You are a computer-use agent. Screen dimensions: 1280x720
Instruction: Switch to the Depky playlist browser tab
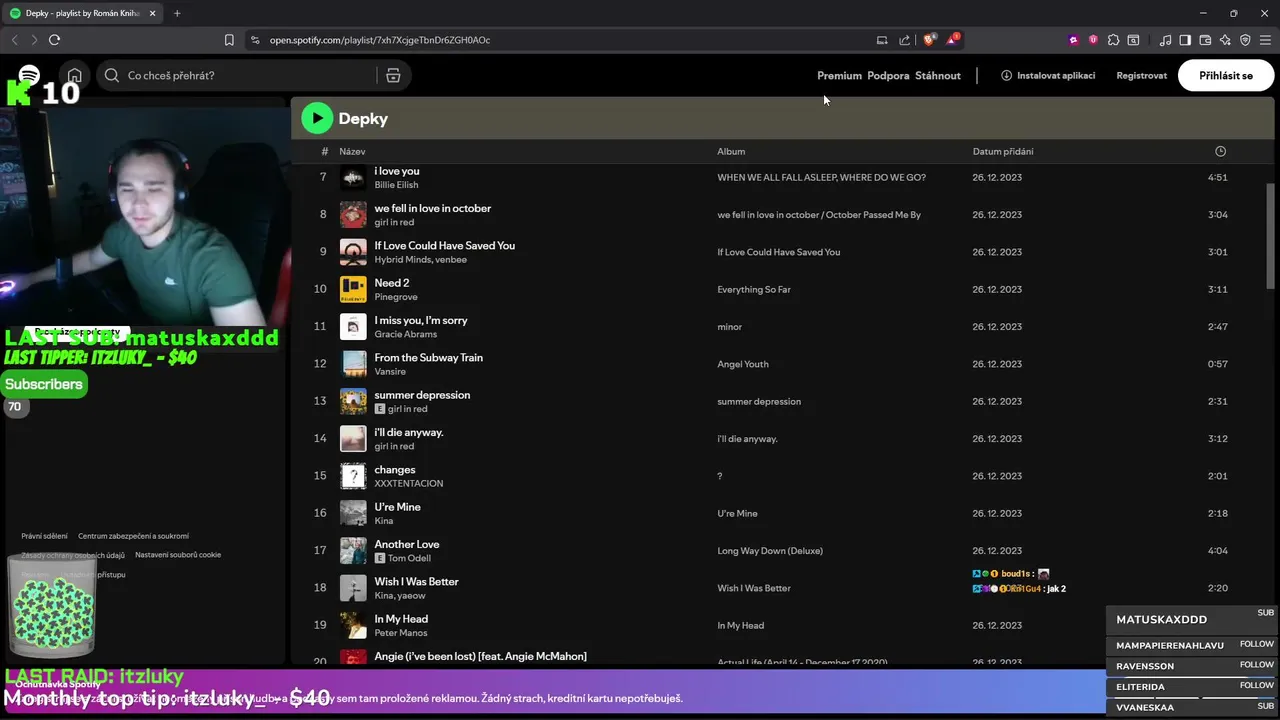(82, 13)
